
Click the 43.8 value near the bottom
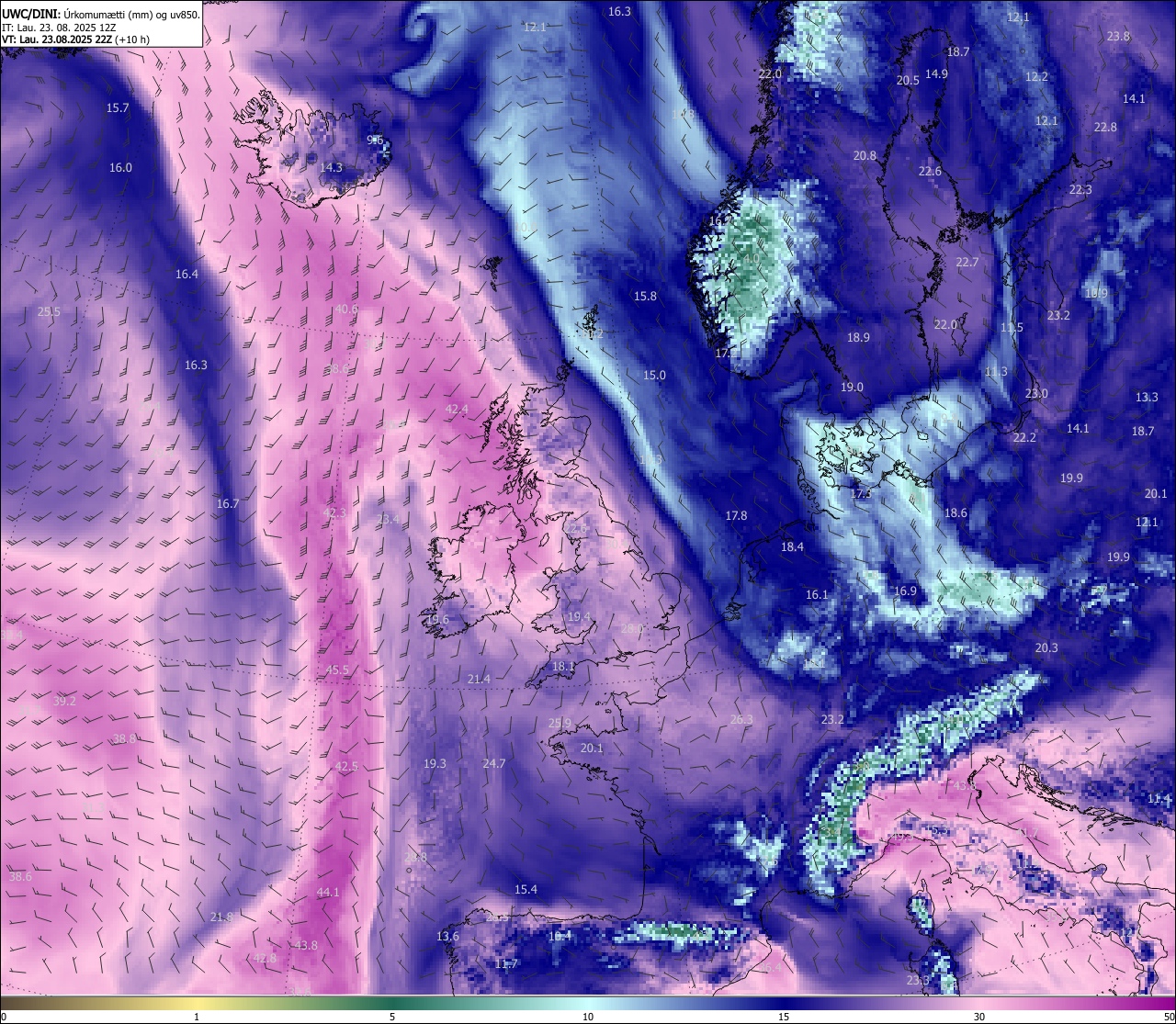(306, 945)
